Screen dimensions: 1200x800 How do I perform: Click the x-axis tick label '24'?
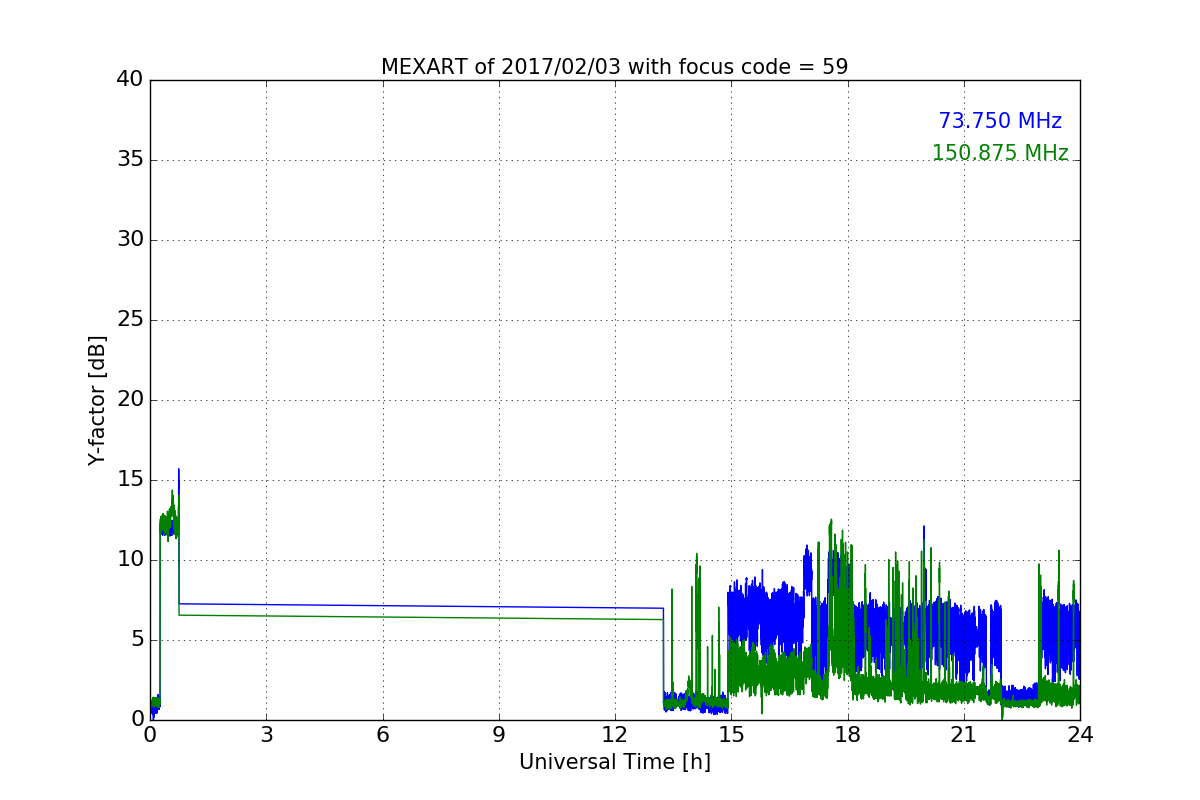(x=1080, y=735)
